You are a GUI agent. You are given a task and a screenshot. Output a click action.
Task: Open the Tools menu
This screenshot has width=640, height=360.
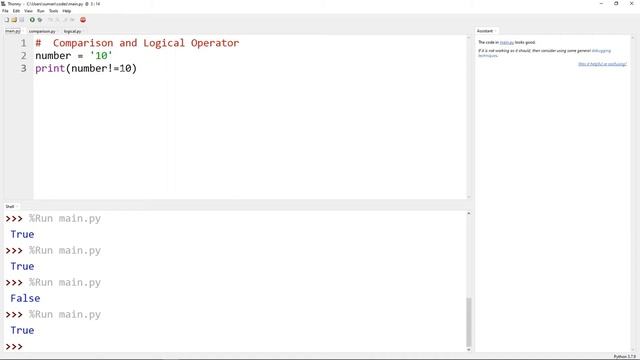pyautogui.click(x=53, y=11)
